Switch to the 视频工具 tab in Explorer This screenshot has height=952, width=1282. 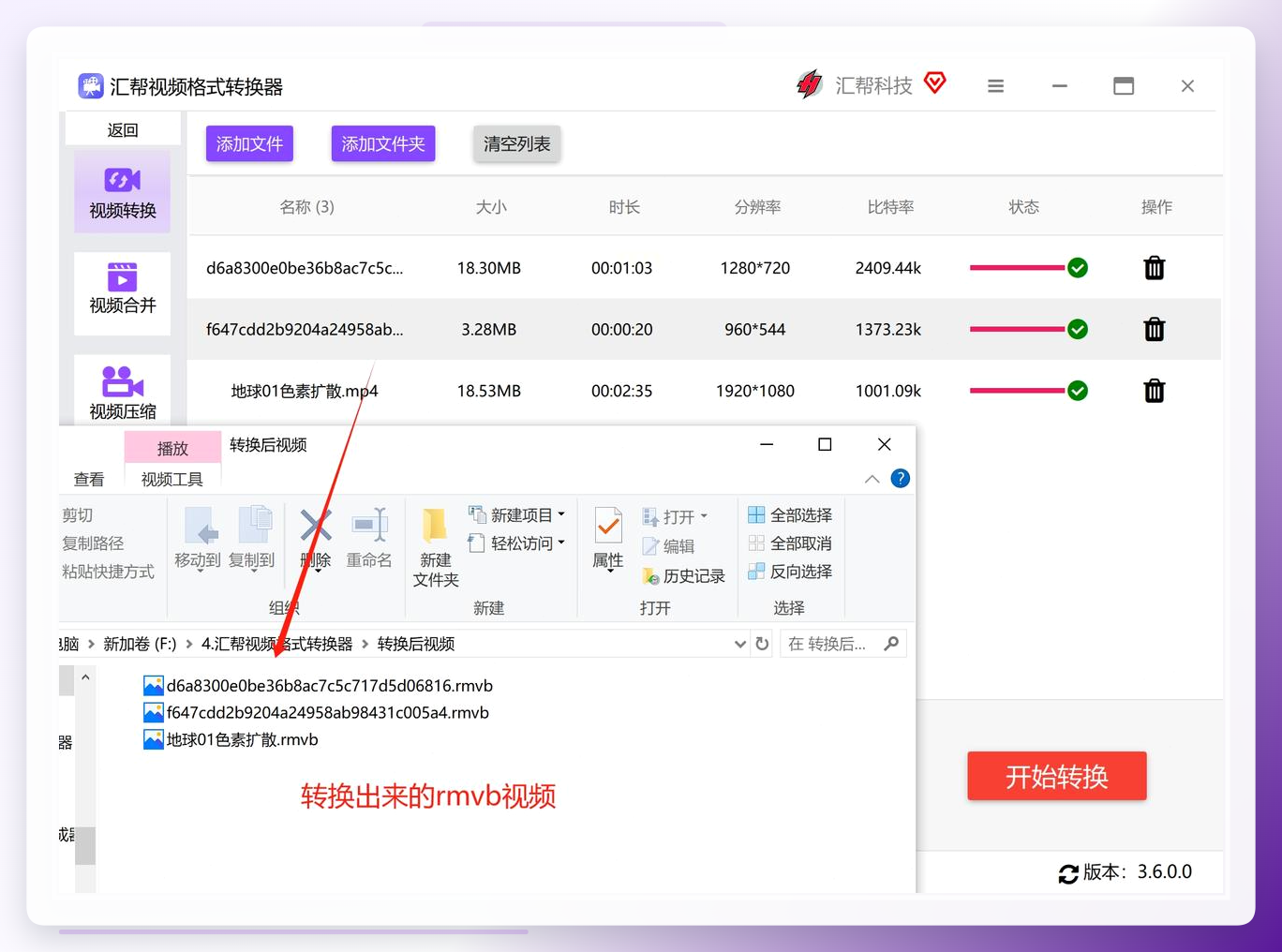pyautogui.click(x=172, y=479)
